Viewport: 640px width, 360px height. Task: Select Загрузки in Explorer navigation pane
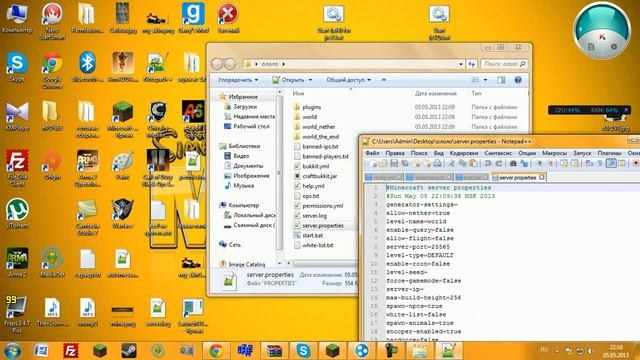[x=240, y=107]
